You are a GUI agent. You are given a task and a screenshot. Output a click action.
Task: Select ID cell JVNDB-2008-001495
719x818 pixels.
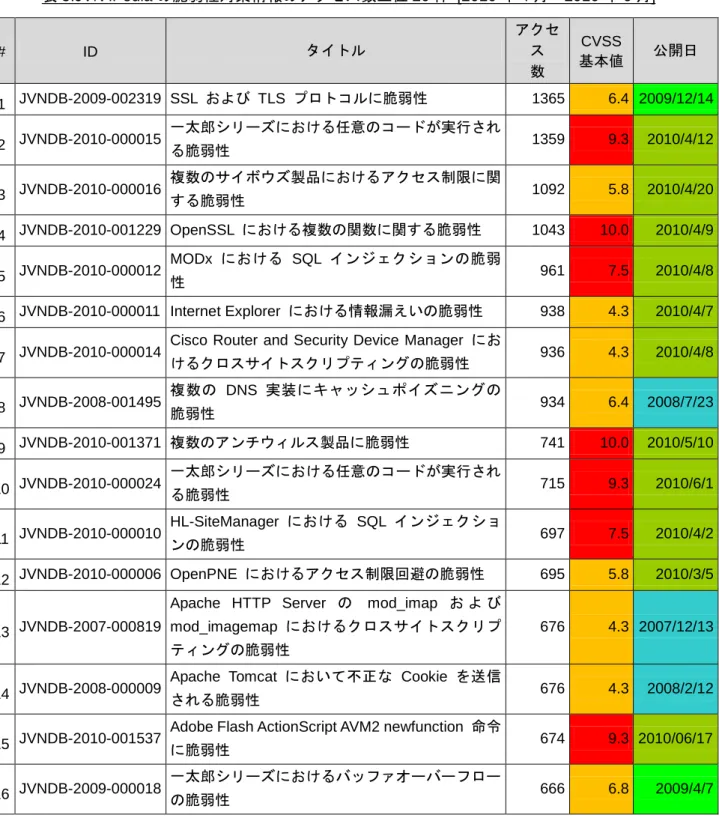90,402
